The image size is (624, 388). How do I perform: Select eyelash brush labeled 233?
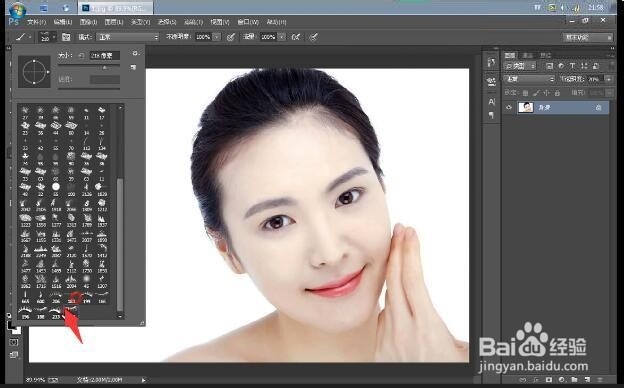click(x=56, y=313)
